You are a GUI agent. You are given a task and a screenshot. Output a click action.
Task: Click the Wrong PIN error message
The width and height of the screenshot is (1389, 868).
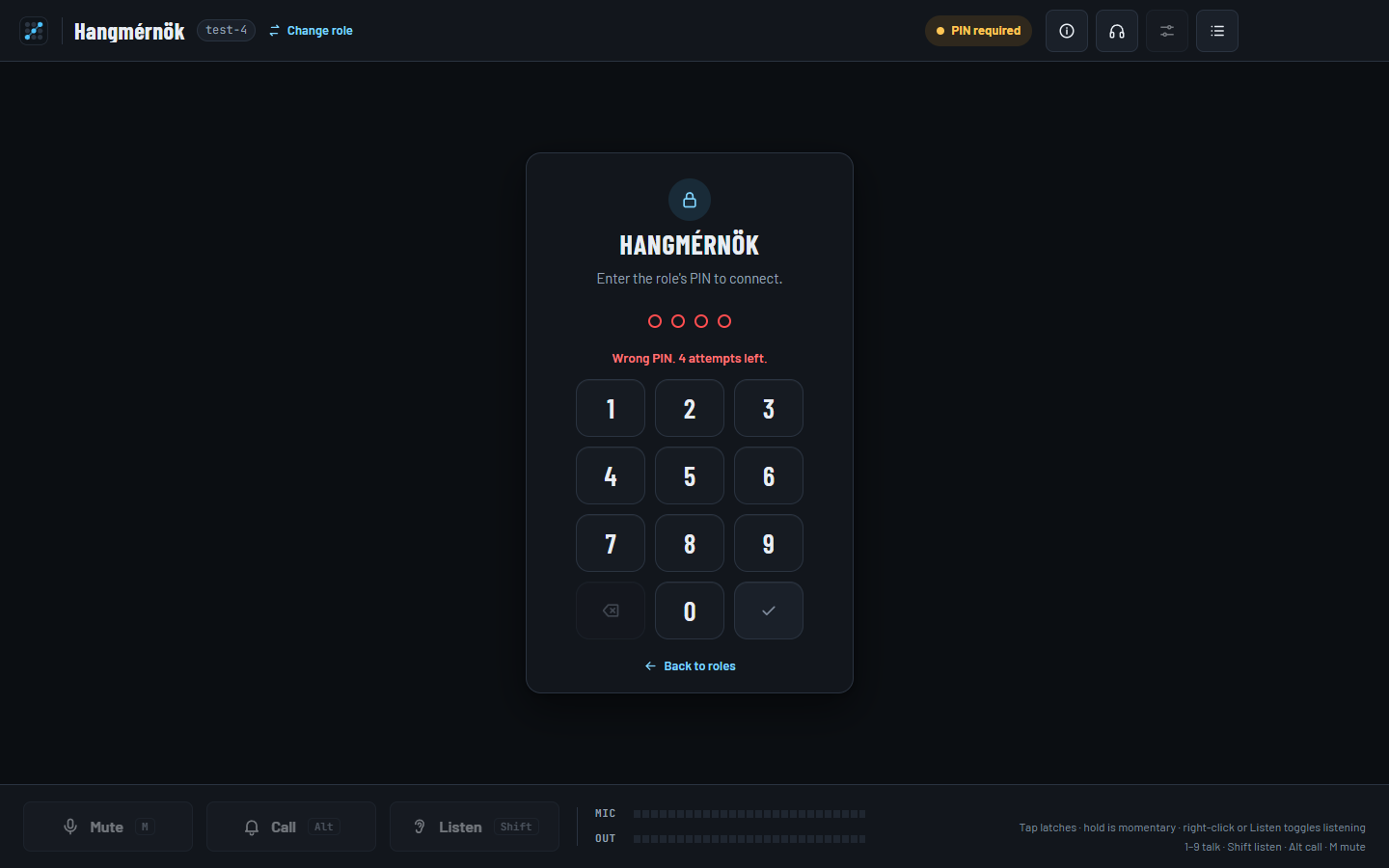point(690,358)
